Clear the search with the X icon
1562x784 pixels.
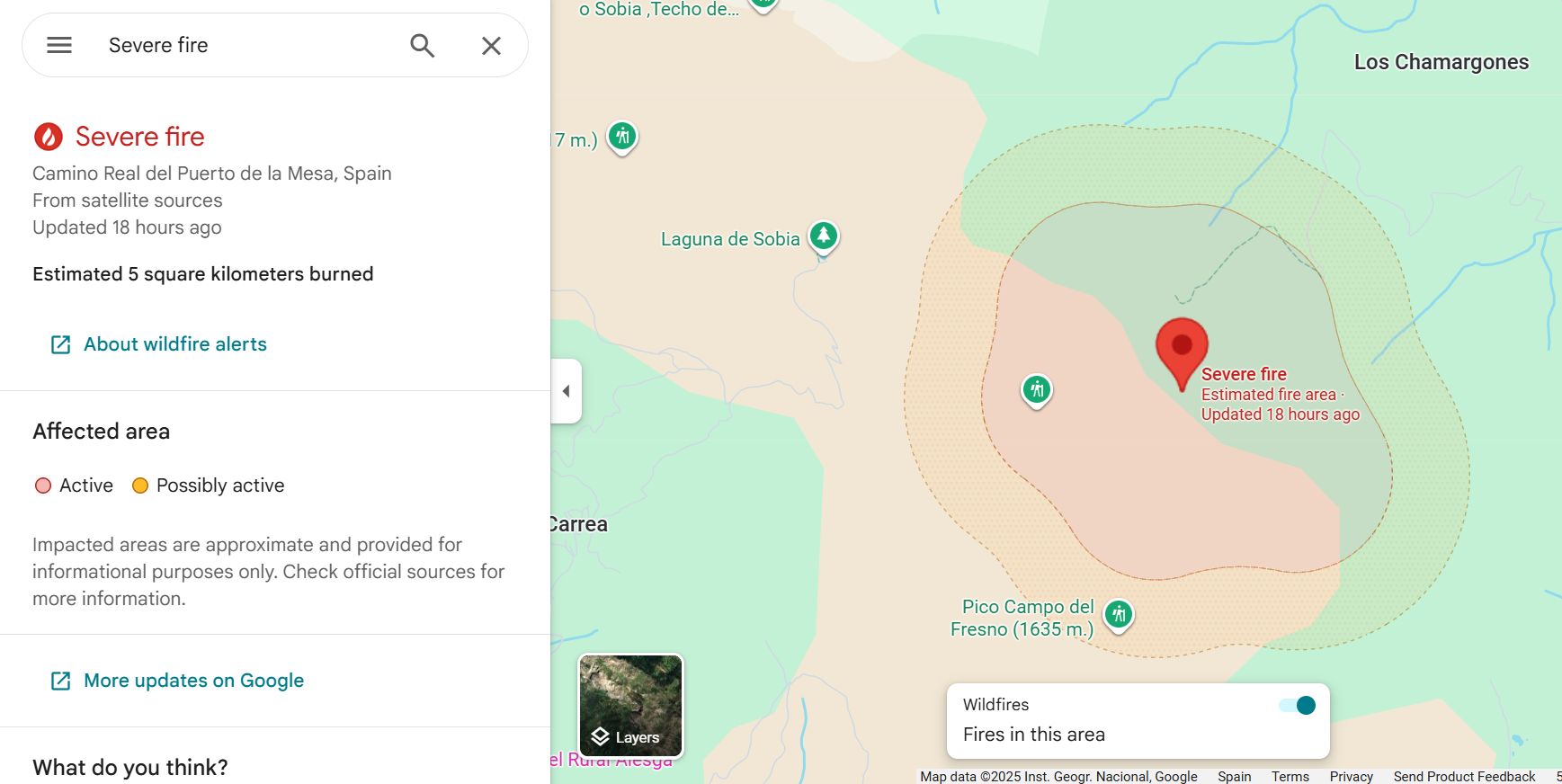tap(491, 45)
